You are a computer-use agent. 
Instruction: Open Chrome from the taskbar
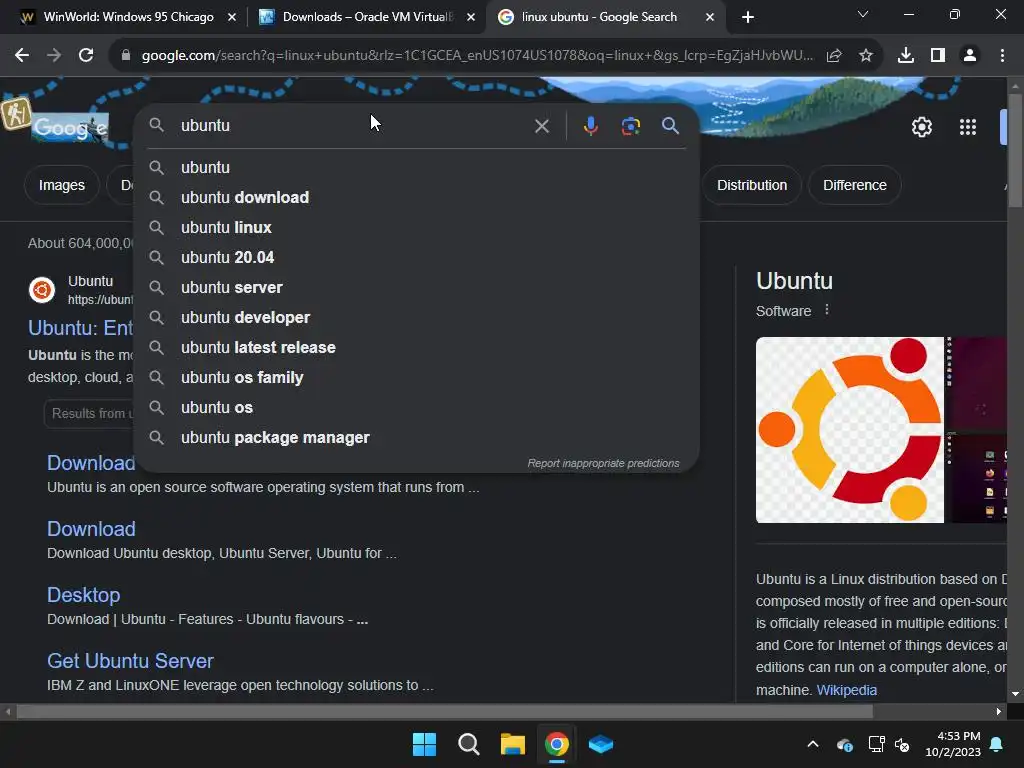coord(556,744)
